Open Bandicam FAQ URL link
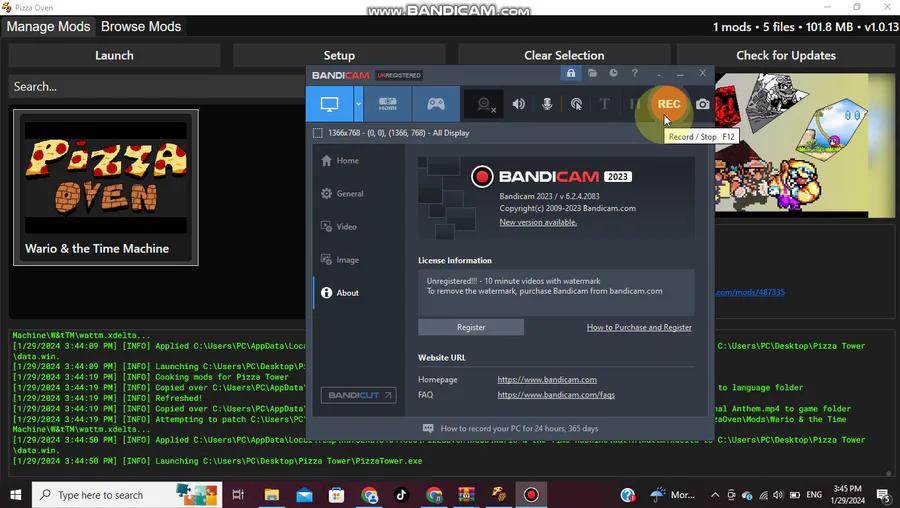 pos(556,395)
